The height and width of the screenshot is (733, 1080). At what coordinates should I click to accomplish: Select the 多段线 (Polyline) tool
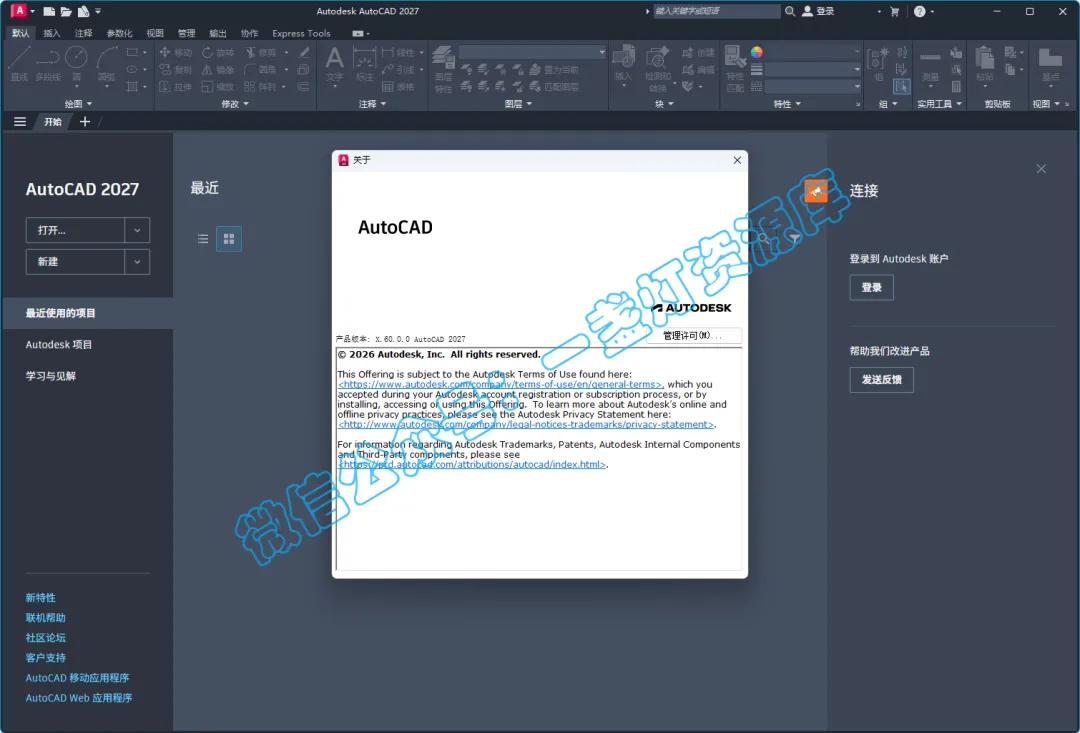point(48,63)
